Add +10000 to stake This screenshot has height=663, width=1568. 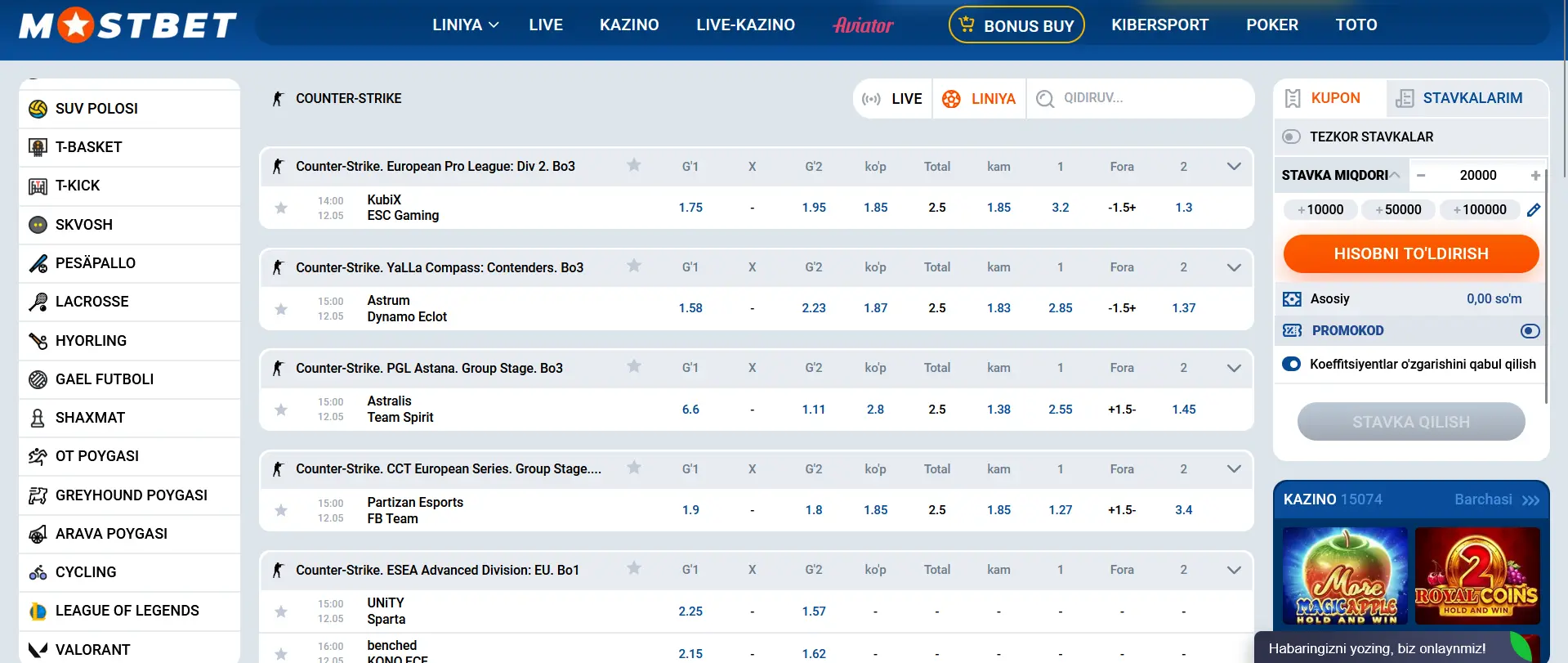point(1320,209)
